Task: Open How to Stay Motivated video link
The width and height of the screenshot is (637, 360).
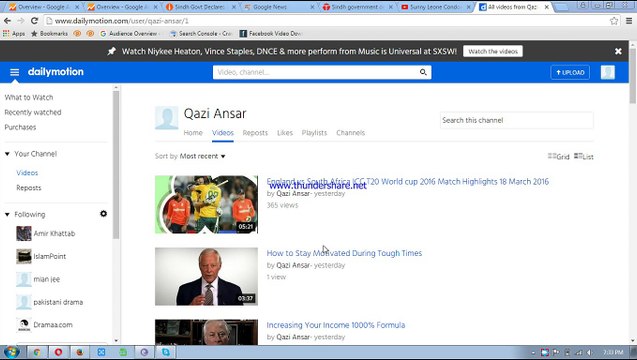Action: [x=344, y=253]
